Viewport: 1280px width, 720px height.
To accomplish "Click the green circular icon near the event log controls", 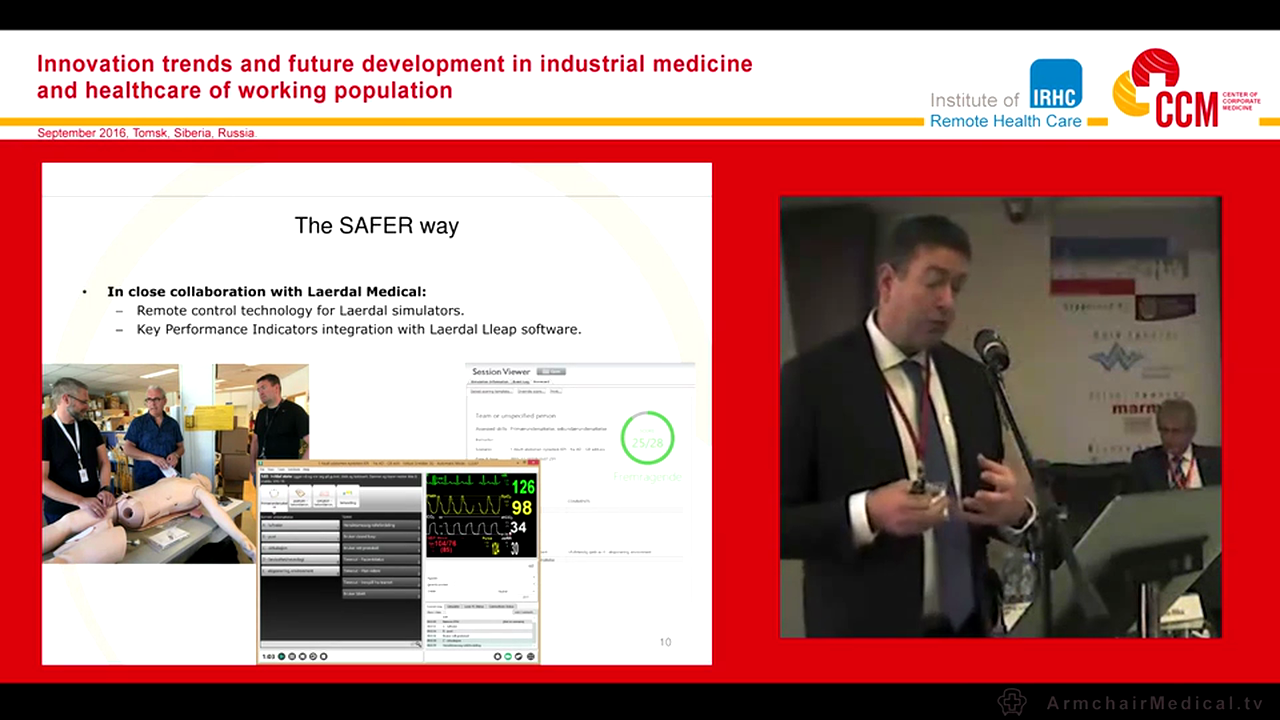I will 506,656.
